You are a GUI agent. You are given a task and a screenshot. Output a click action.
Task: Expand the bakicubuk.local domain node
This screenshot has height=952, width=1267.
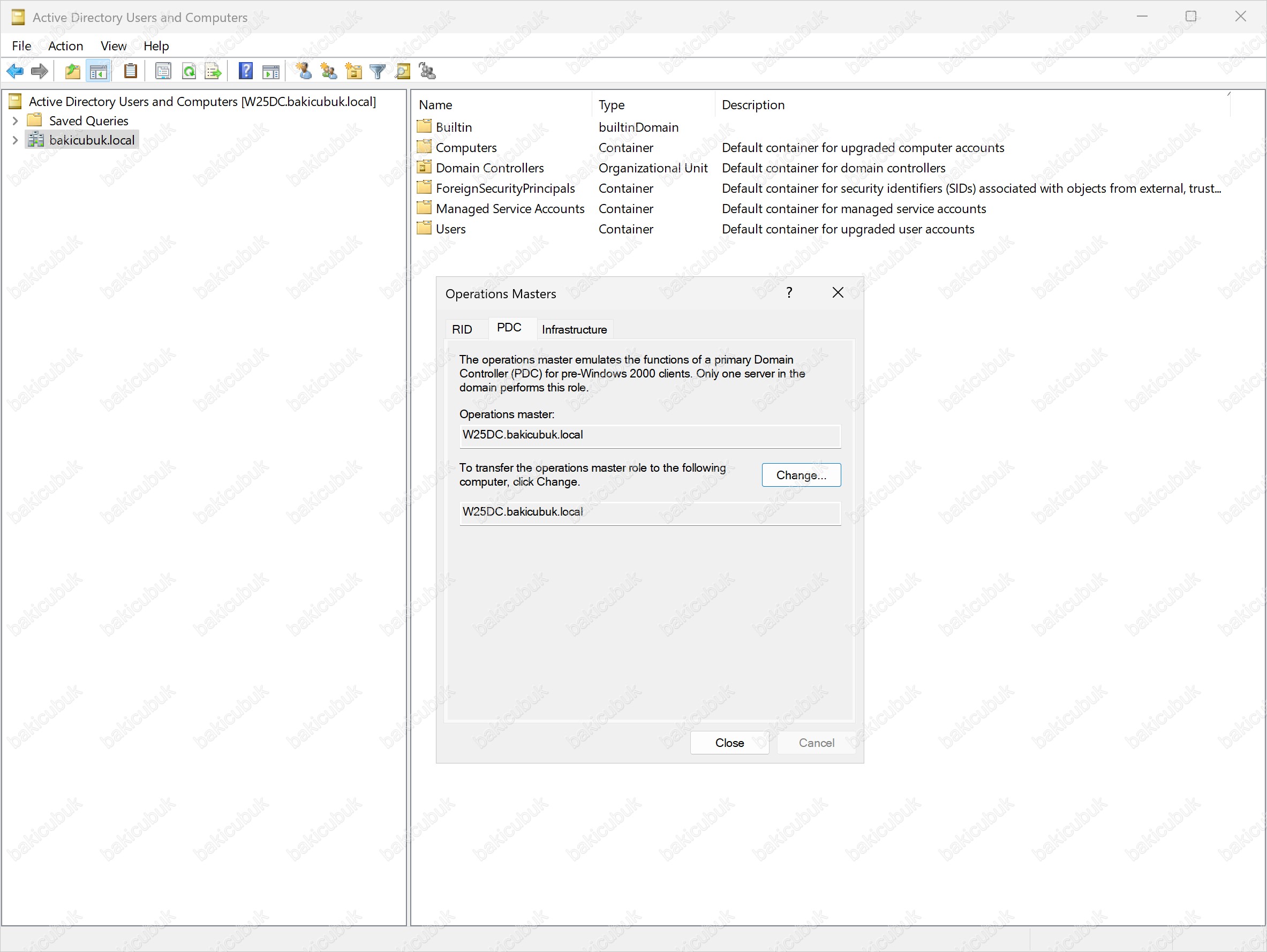tap(16, 140)
